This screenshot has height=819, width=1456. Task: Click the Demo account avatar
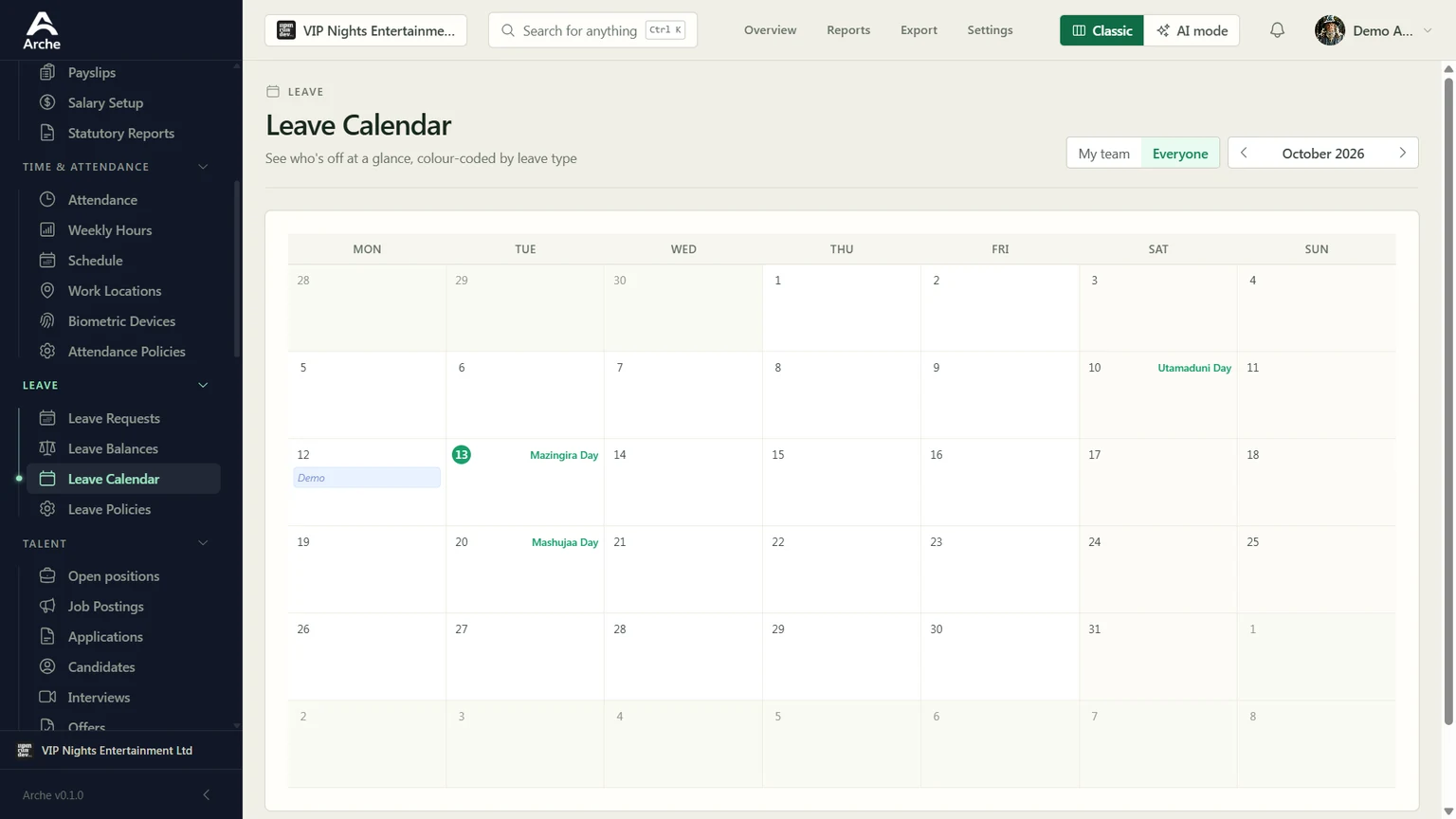point(1330,30)
